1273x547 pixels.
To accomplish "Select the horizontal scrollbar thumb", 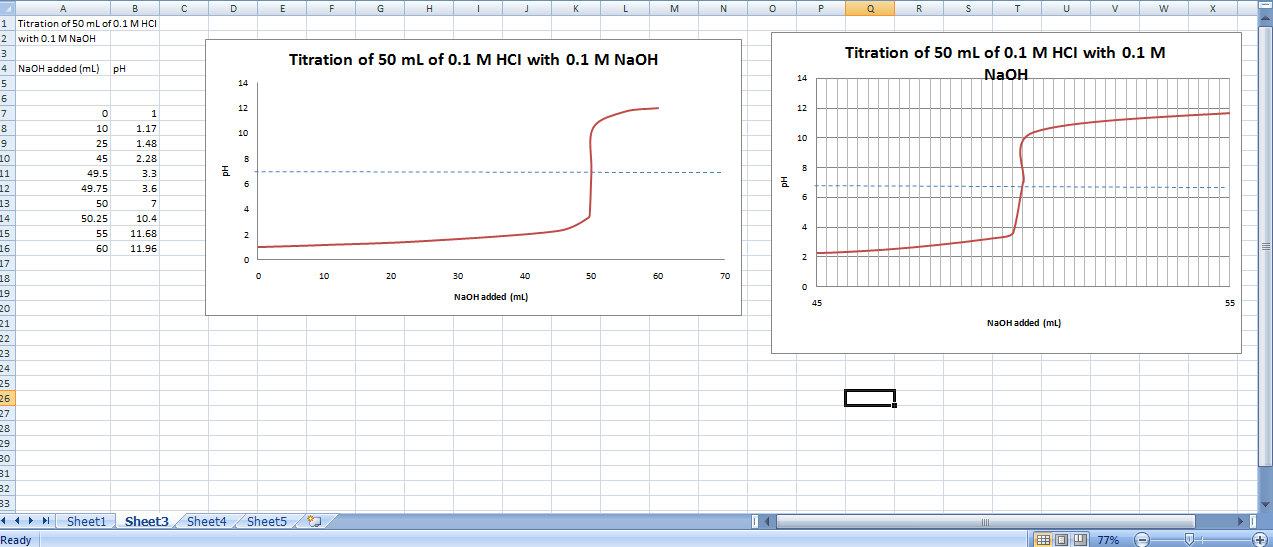I will click(985, 522).
